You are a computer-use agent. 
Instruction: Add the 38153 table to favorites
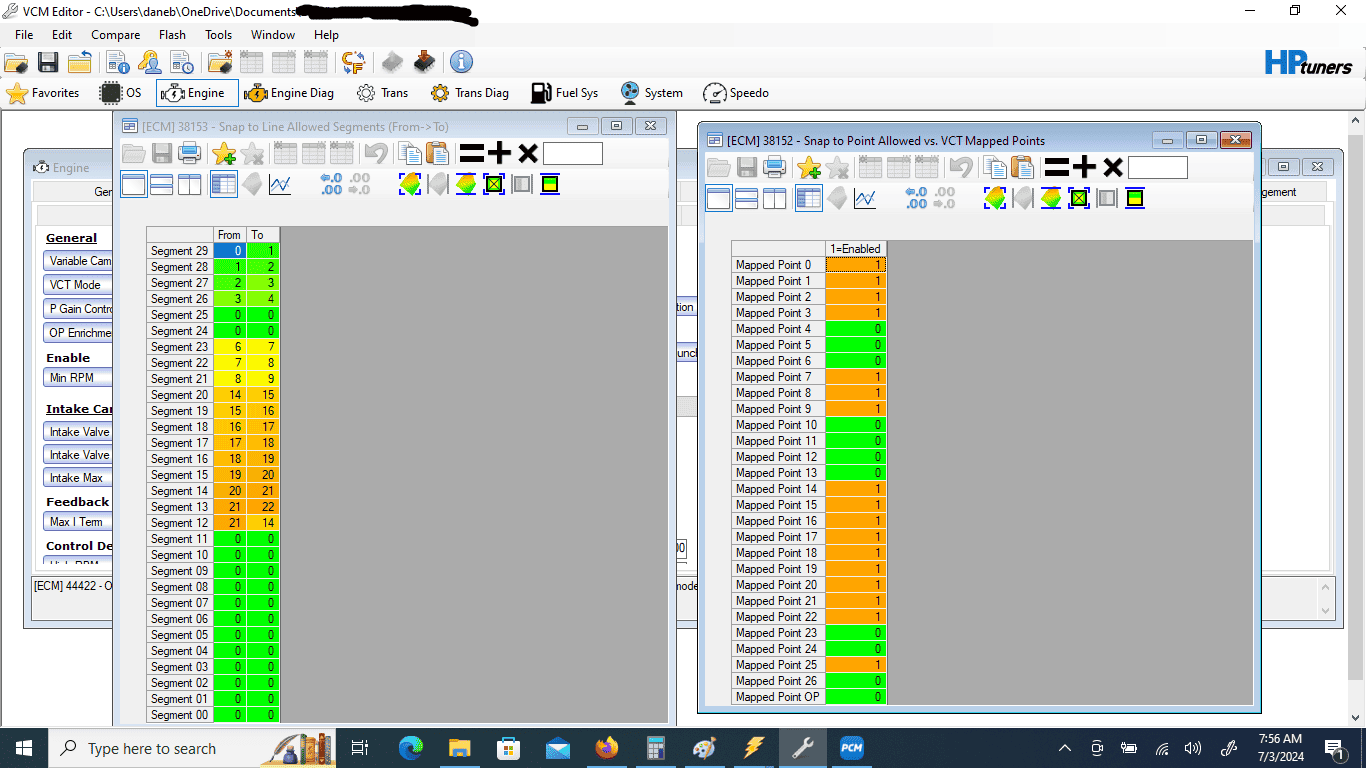pyautogui.click(x=223, y=153)
